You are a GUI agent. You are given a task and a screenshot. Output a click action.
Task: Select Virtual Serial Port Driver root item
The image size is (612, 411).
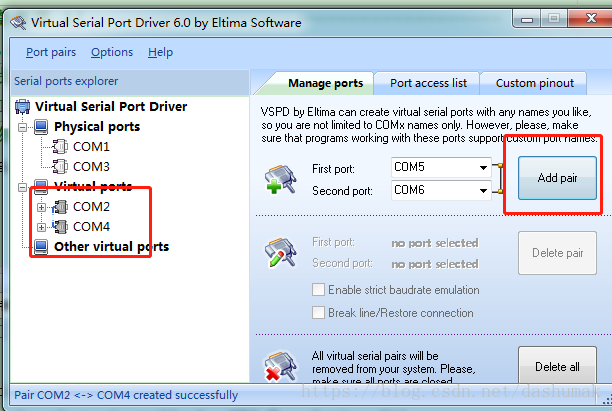(x=111, y=106)
